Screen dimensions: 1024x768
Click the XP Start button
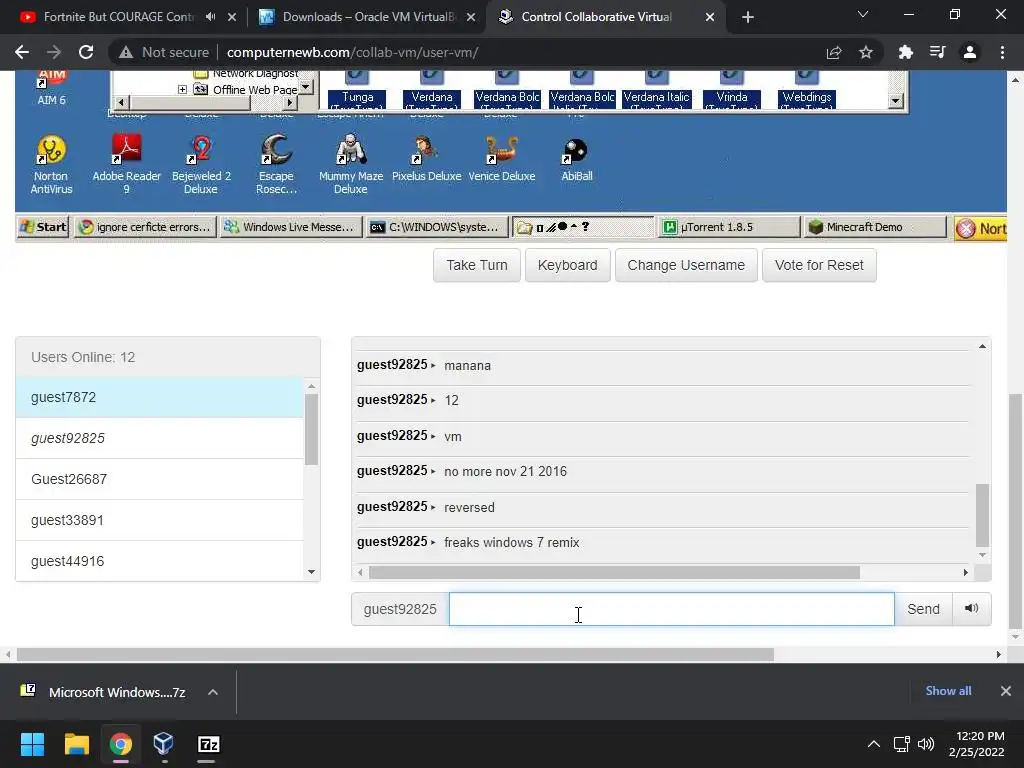click(43, 227)
